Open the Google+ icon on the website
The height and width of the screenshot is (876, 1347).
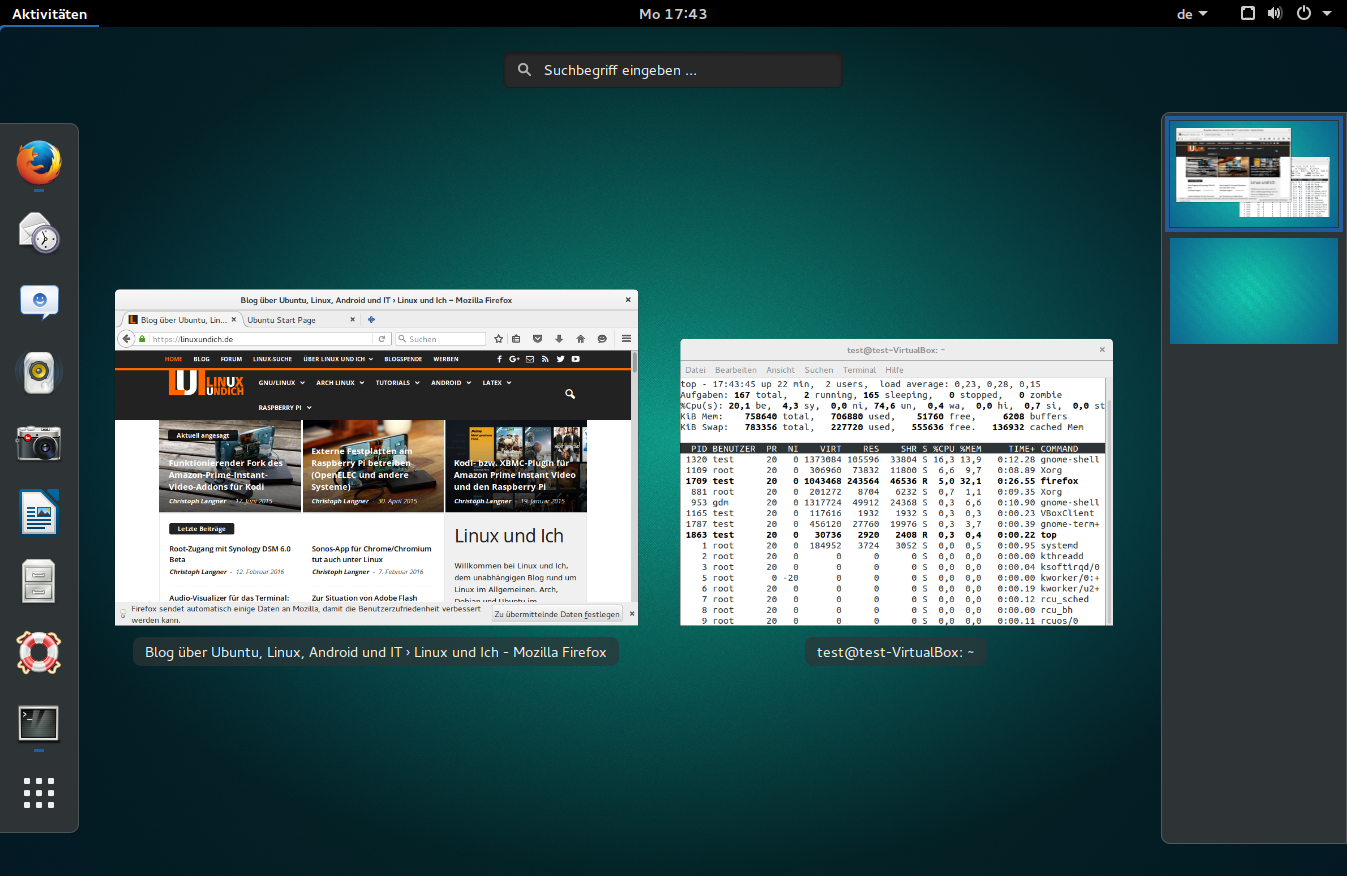514,359
